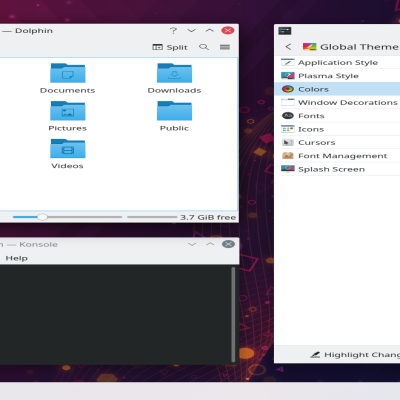Select the Application Style label
This screenshot has height=400, width=400.
pyautogui.click(x=338, y=63)
